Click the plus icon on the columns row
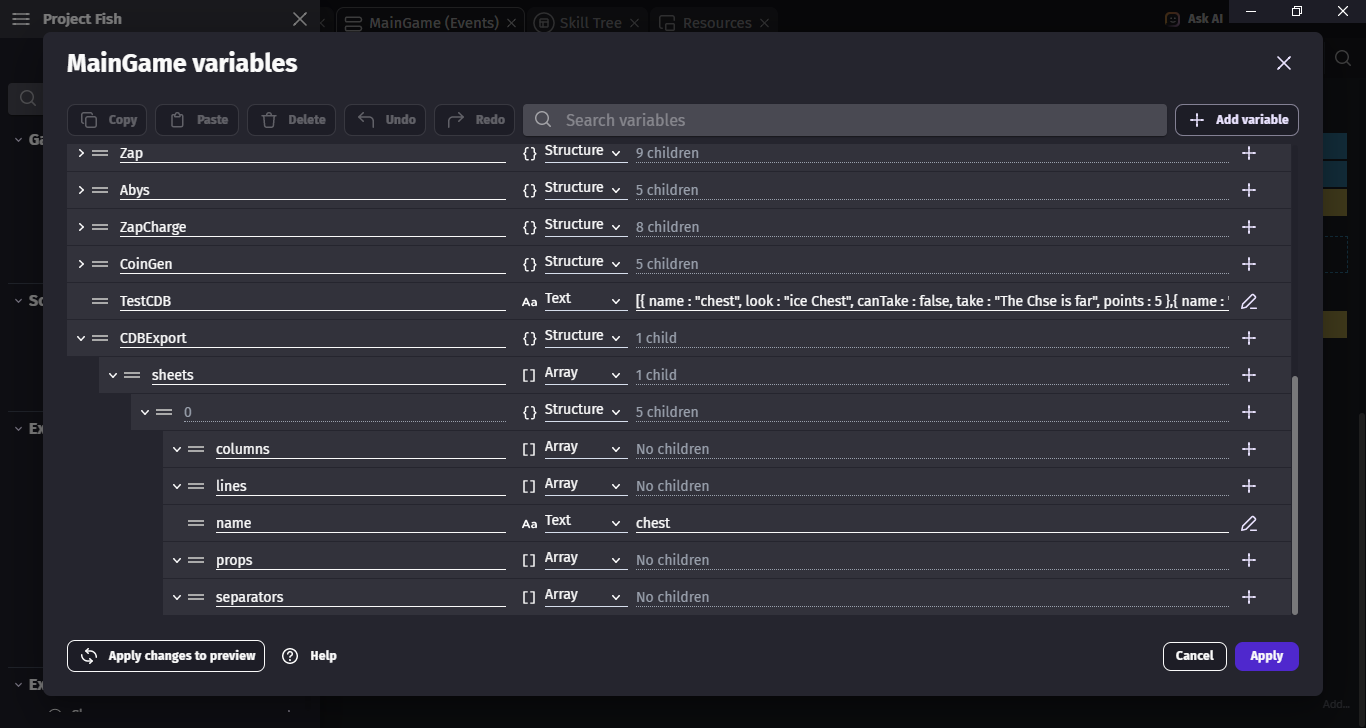The image size is (1366, 728). pos(1248,449)
